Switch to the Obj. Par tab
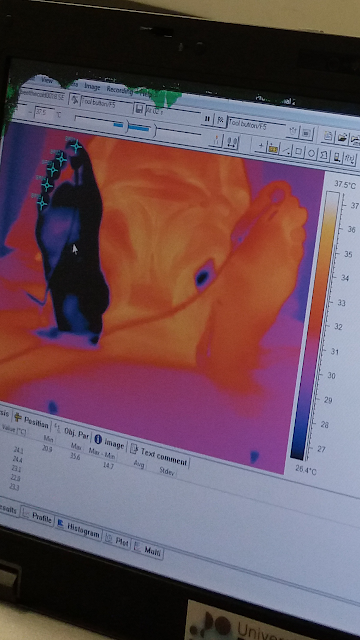This screenshot has height=640, width=360. pyautogui.click(x=72, y=432)
